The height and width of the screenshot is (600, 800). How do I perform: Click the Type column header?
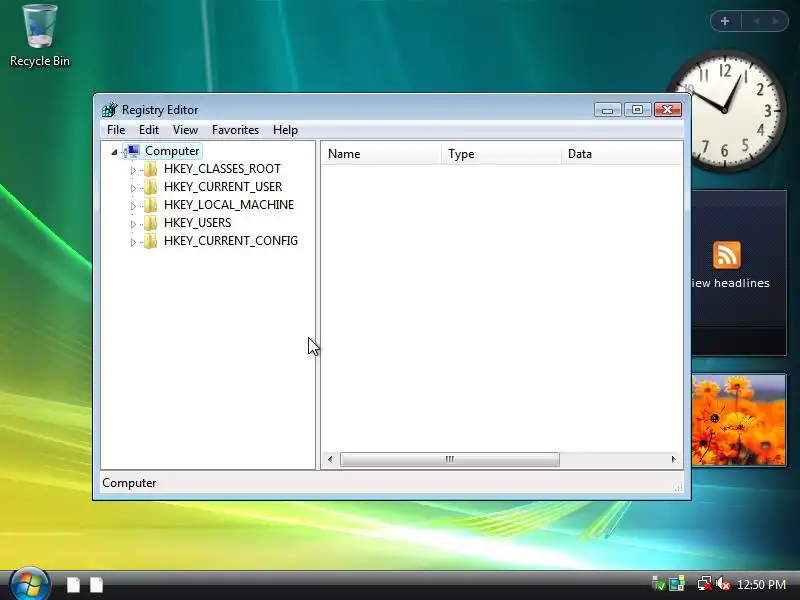click(501, 154)
